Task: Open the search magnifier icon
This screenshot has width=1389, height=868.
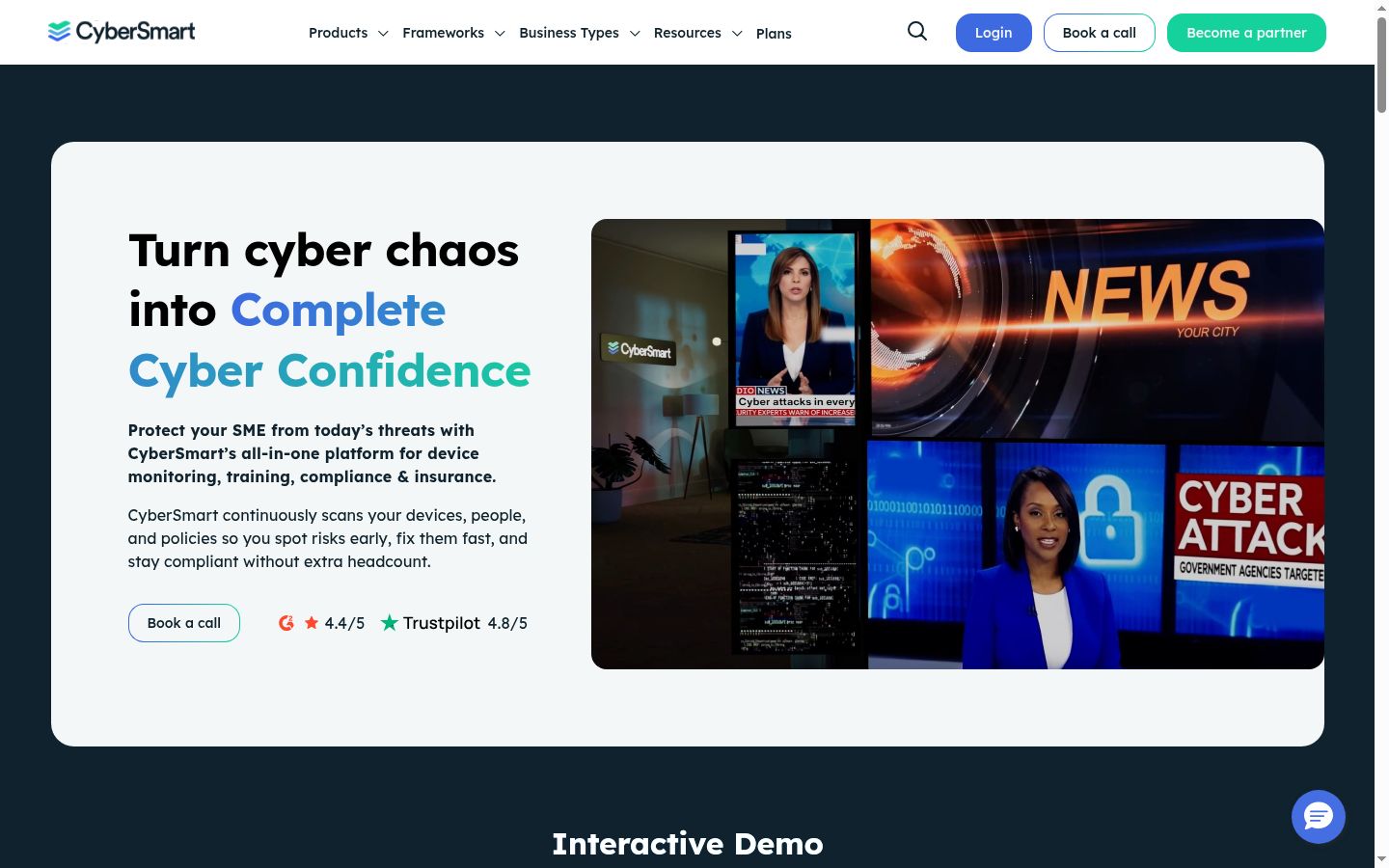Action: pos(917,32)
